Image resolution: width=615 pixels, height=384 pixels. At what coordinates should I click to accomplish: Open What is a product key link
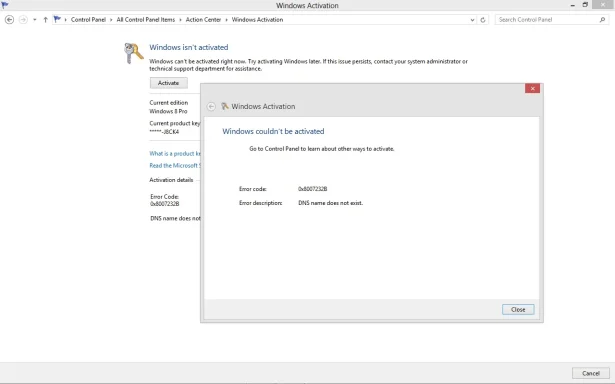coord(175,154)
